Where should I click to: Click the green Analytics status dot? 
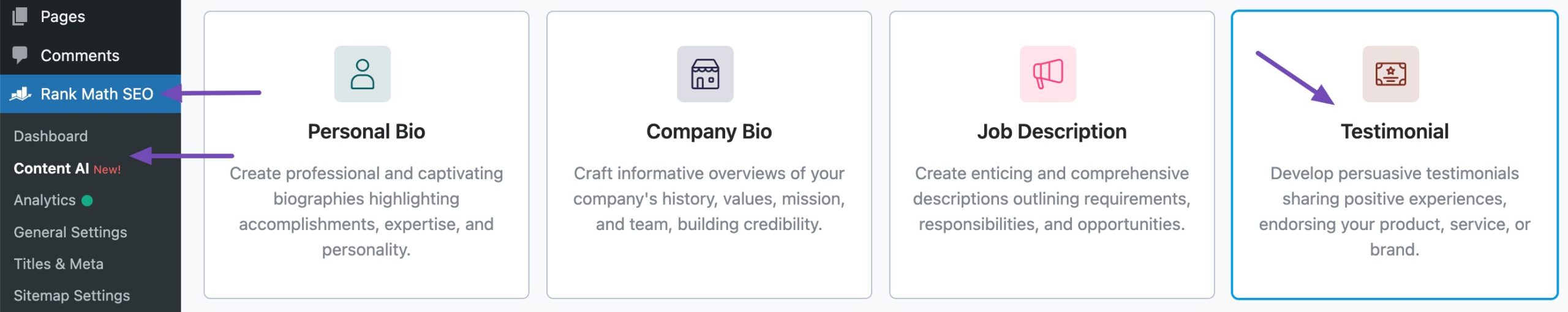click(87, 201)
